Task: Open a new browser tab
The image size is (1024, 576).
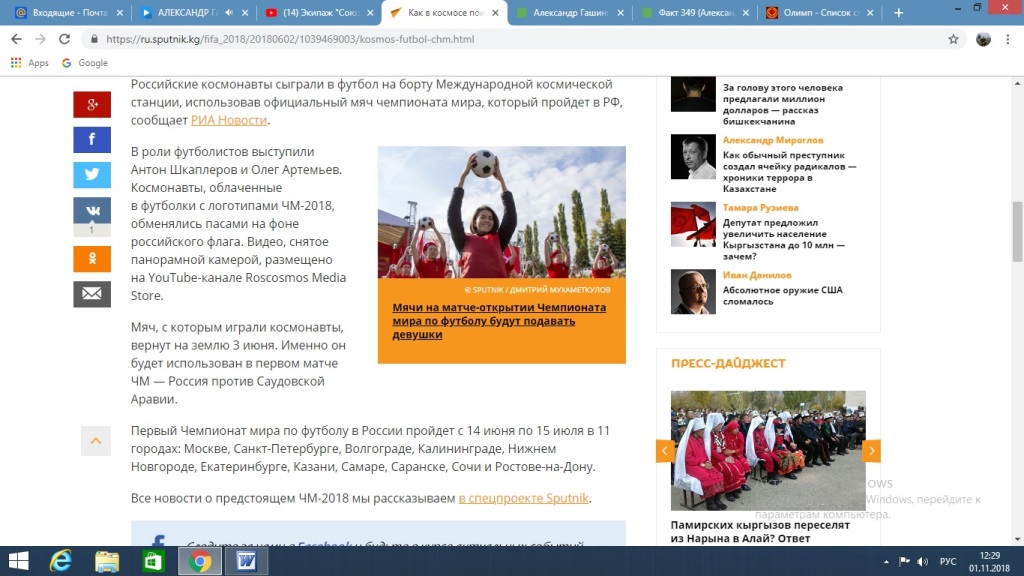Action: coord(899,12)
